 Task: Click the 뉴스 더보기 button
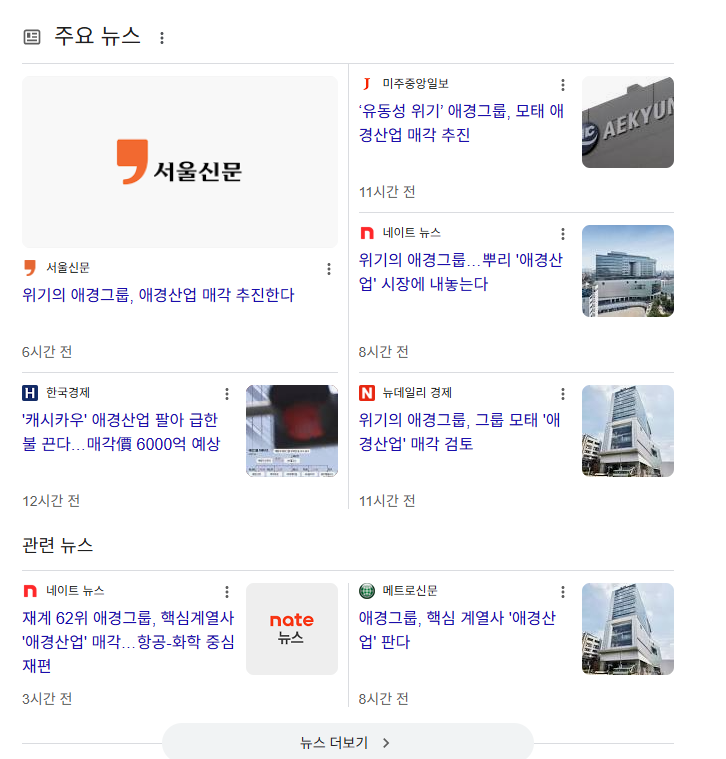pos(348,742)
